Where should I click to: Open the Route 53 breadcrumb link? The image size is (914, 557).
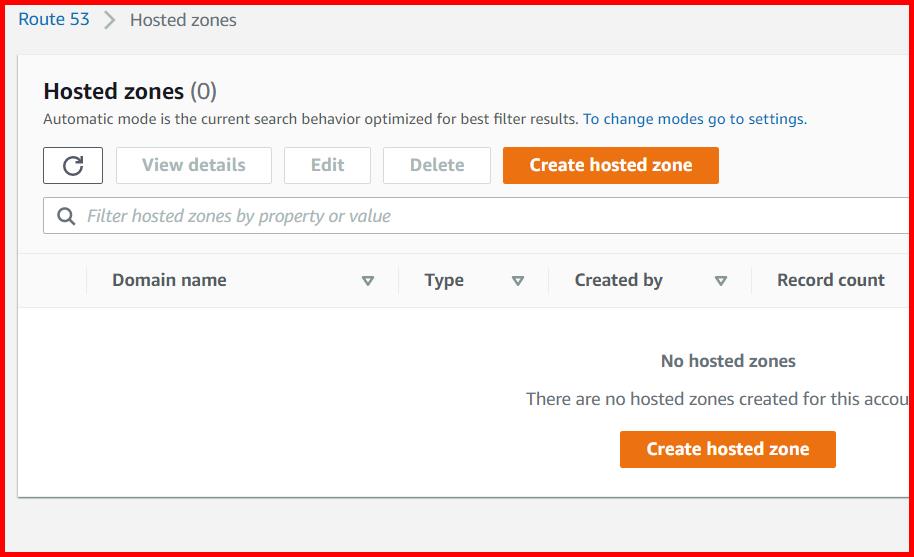click(x=54, y=19)
